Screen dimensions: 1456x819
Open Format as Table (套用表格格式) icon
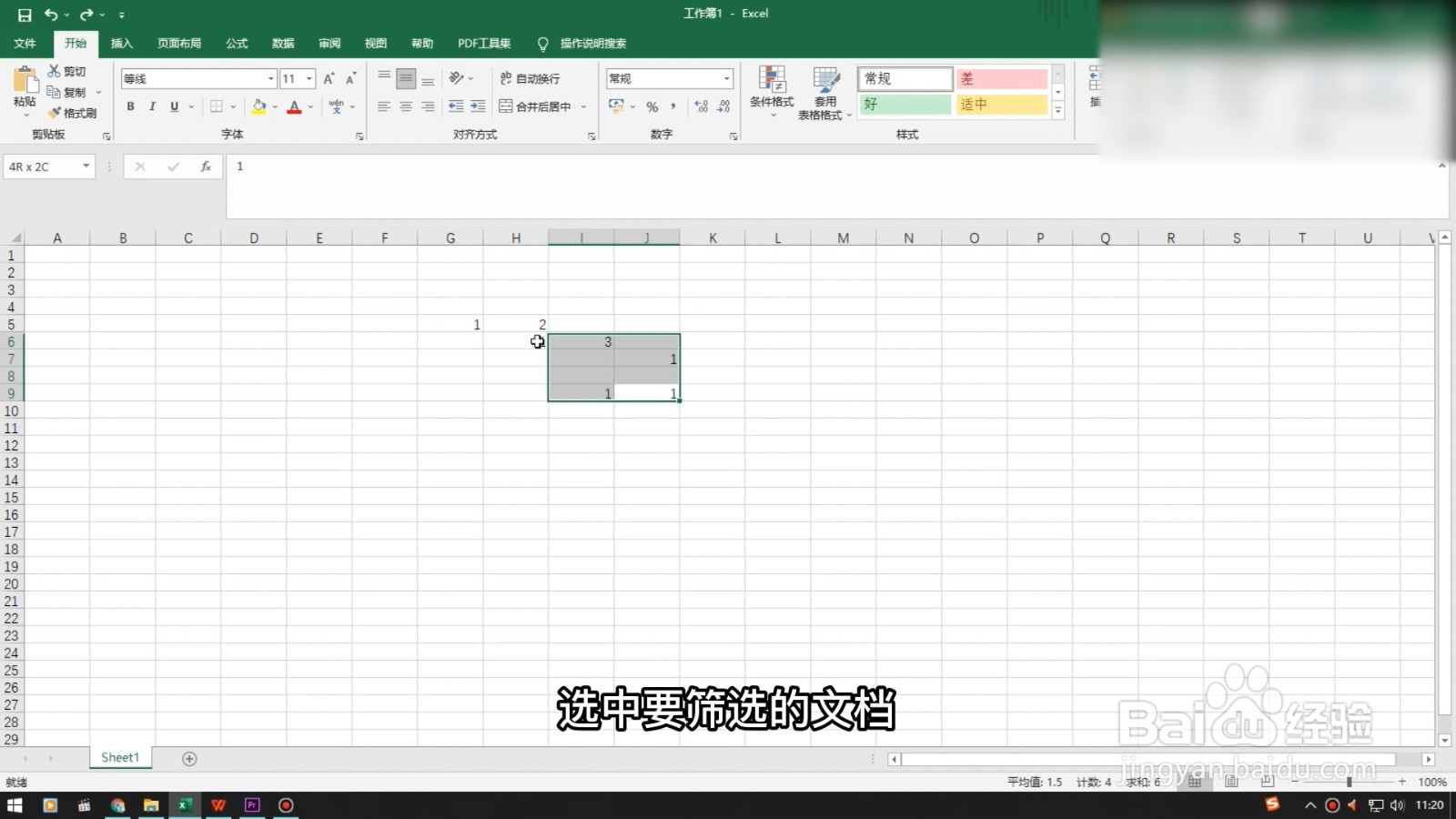tap(825, 80)
